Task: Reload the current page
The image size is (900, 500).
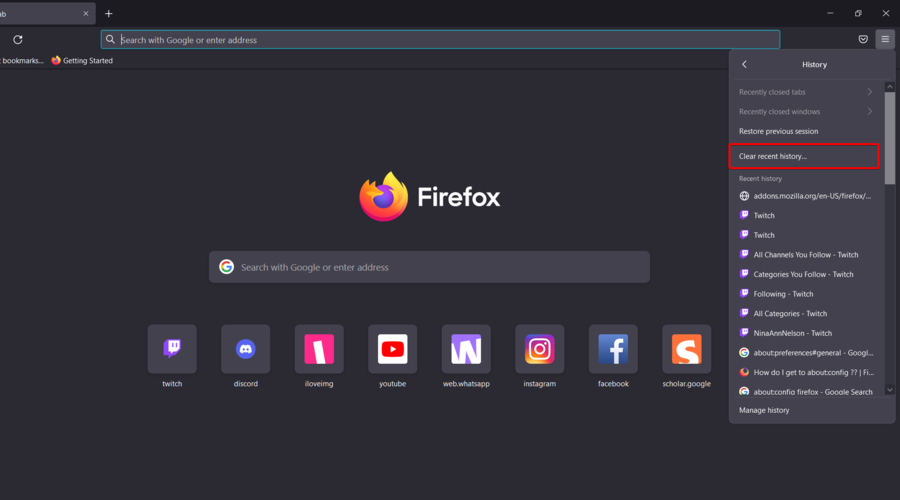Action: point(18,40)
